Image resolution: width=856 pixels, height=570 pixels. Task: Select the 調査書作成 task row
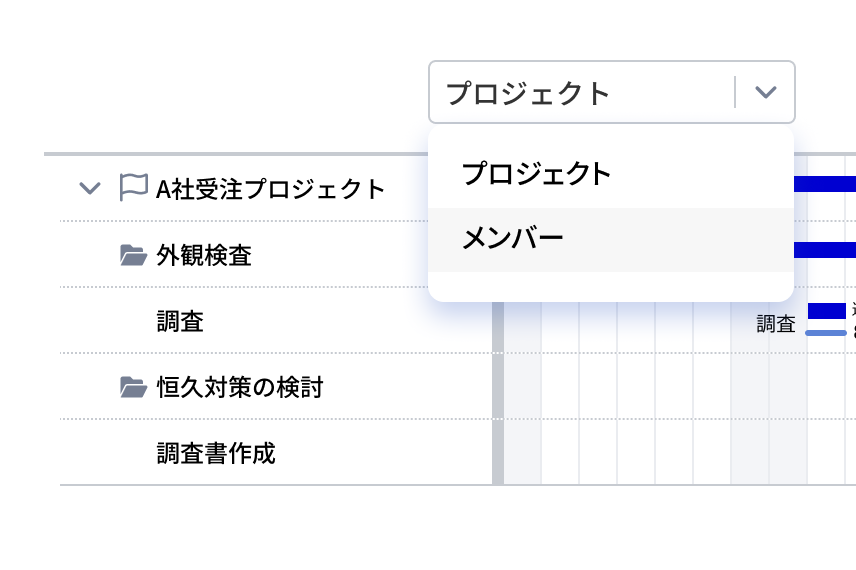215,453
